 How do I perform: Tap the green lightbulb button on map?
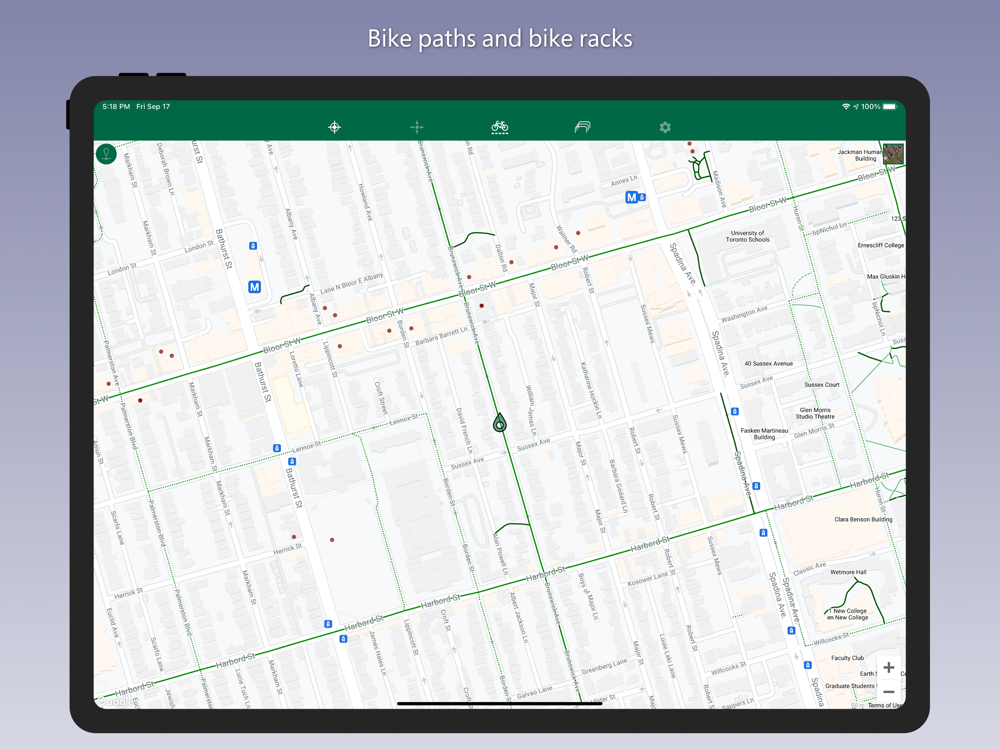106,154
